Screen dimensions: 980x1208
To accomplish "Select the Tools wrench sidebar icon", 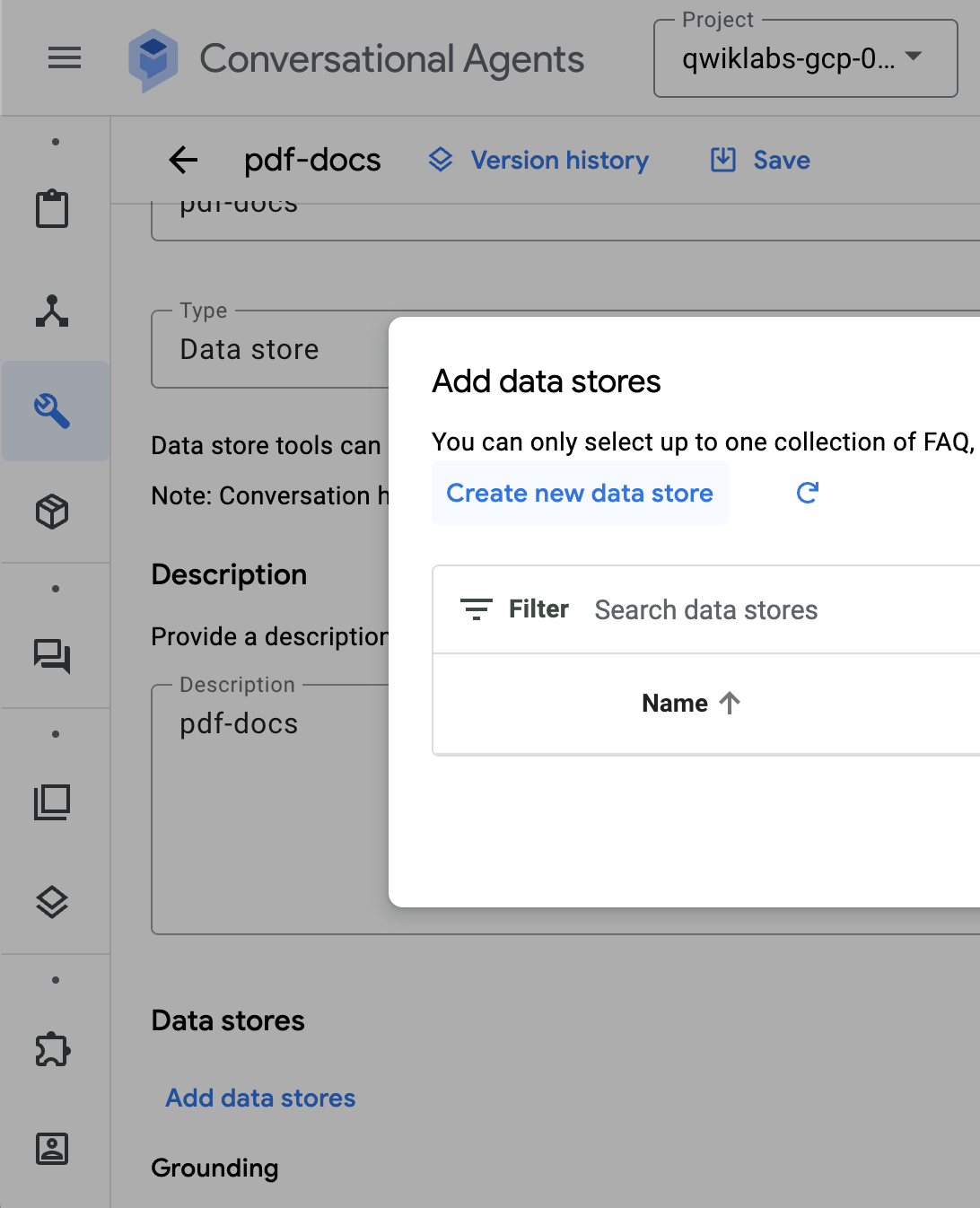I will pyautogui.click(x=52, y=411).
